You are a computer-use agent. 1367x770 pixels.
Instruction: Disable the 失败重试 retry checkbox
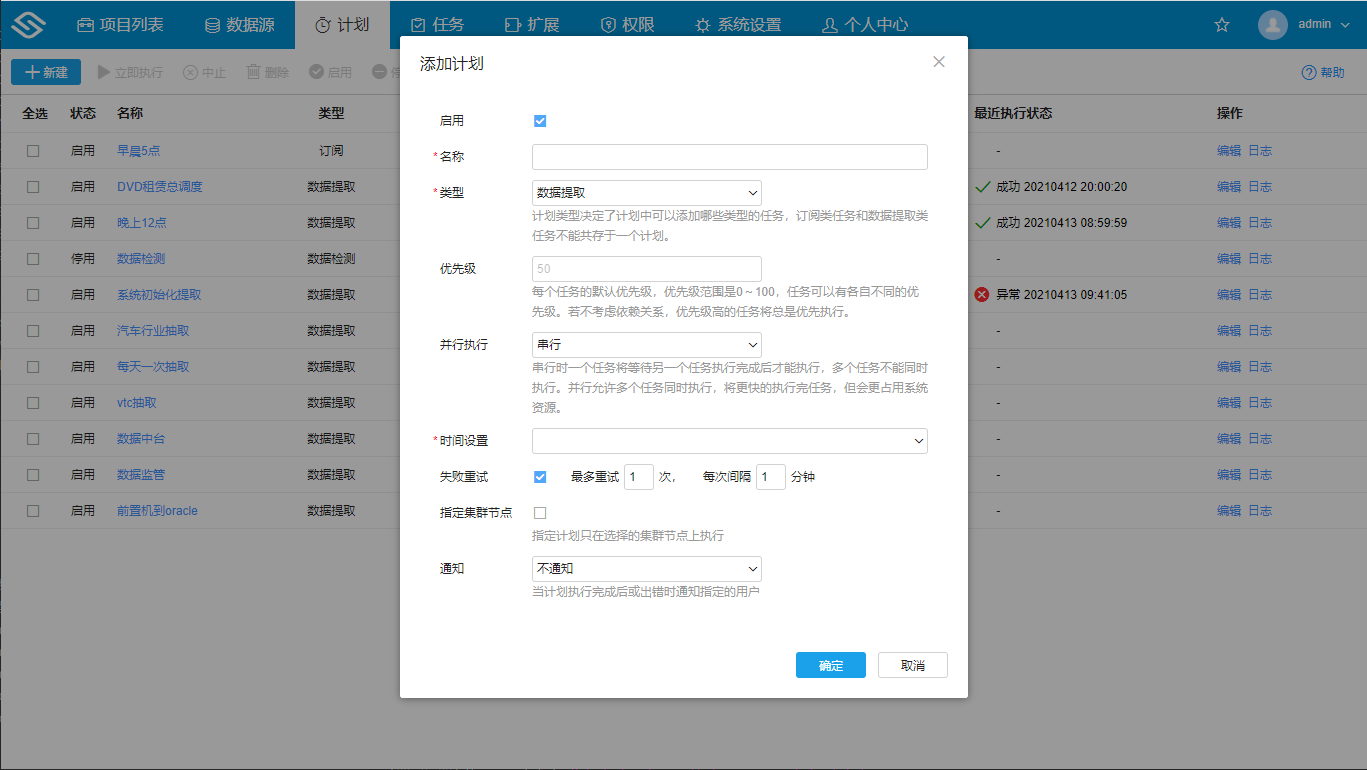(x=540, y=476)
